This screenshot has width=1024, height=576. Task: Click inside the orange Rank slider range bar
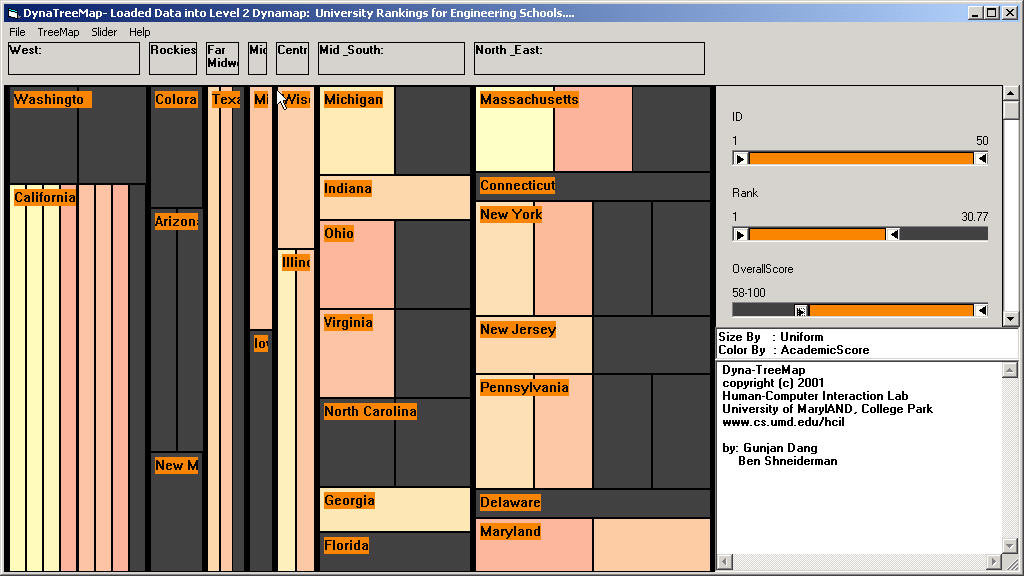[816, 234]
